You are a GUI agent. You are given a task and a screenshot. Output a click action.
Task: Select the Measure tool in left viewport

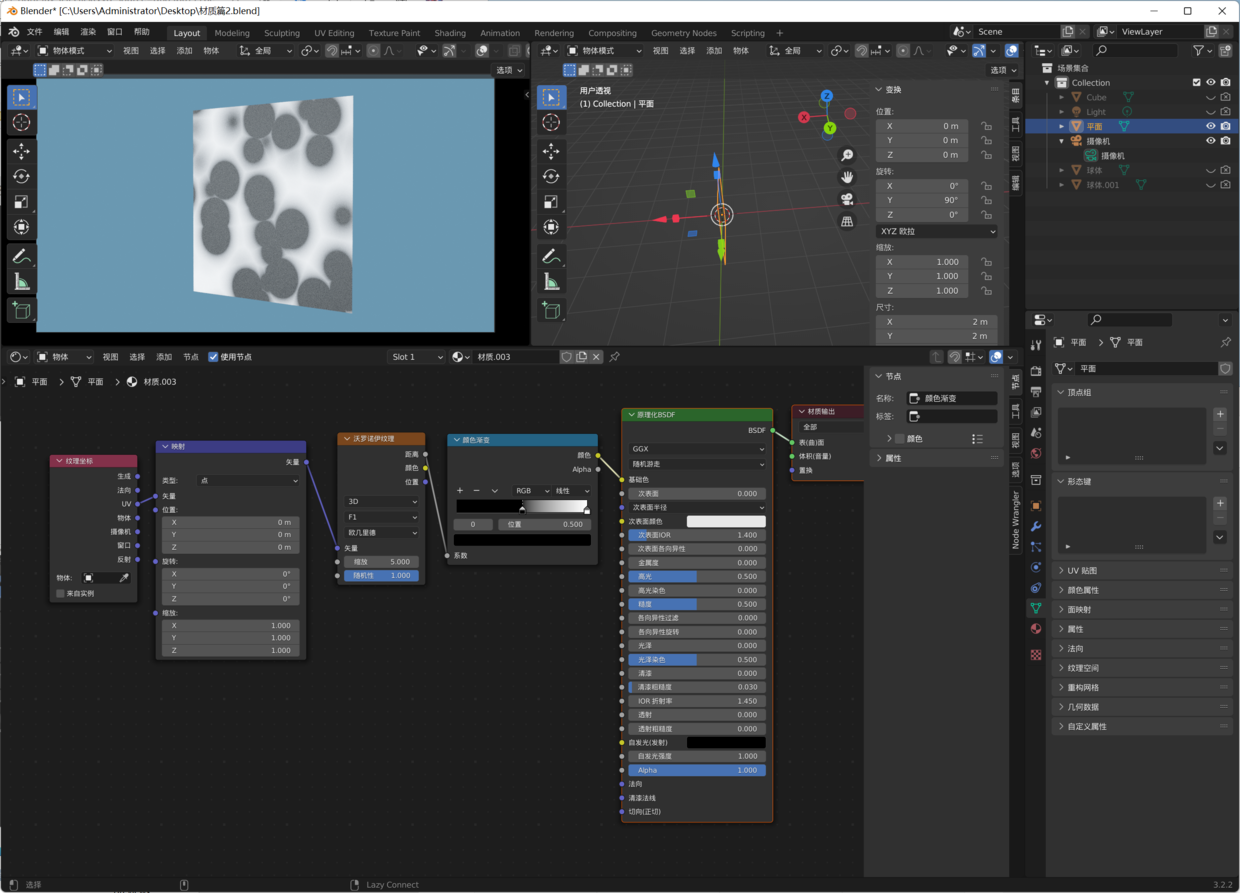(x=21, y=282)
